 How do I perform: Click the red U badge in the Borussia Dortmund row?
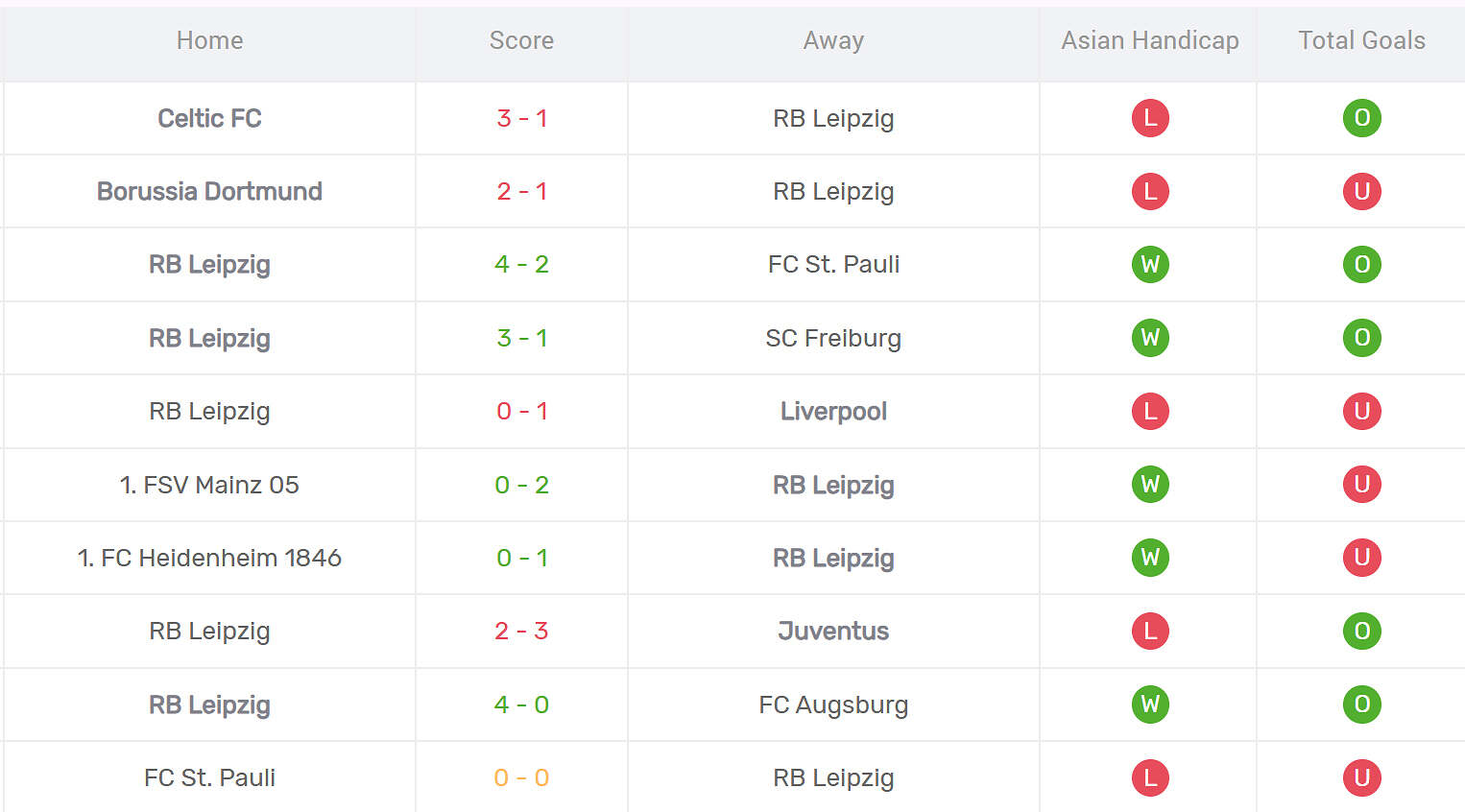[x=1361, y=191]
